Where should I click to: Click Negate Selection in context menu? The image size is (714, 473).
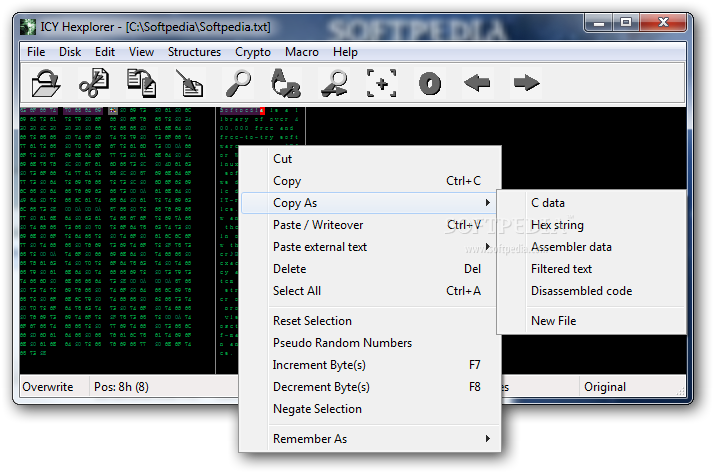[370, 409]
